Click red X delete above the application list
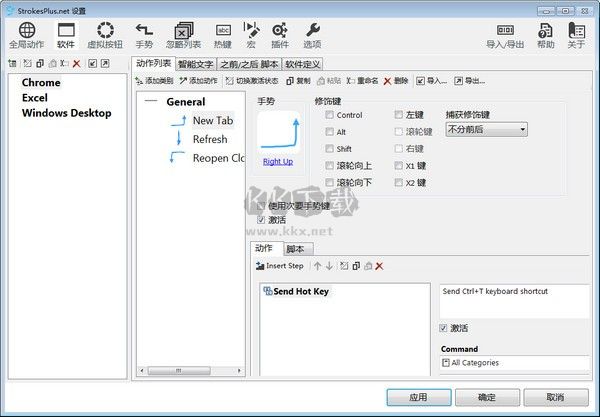 click(77, 64)
